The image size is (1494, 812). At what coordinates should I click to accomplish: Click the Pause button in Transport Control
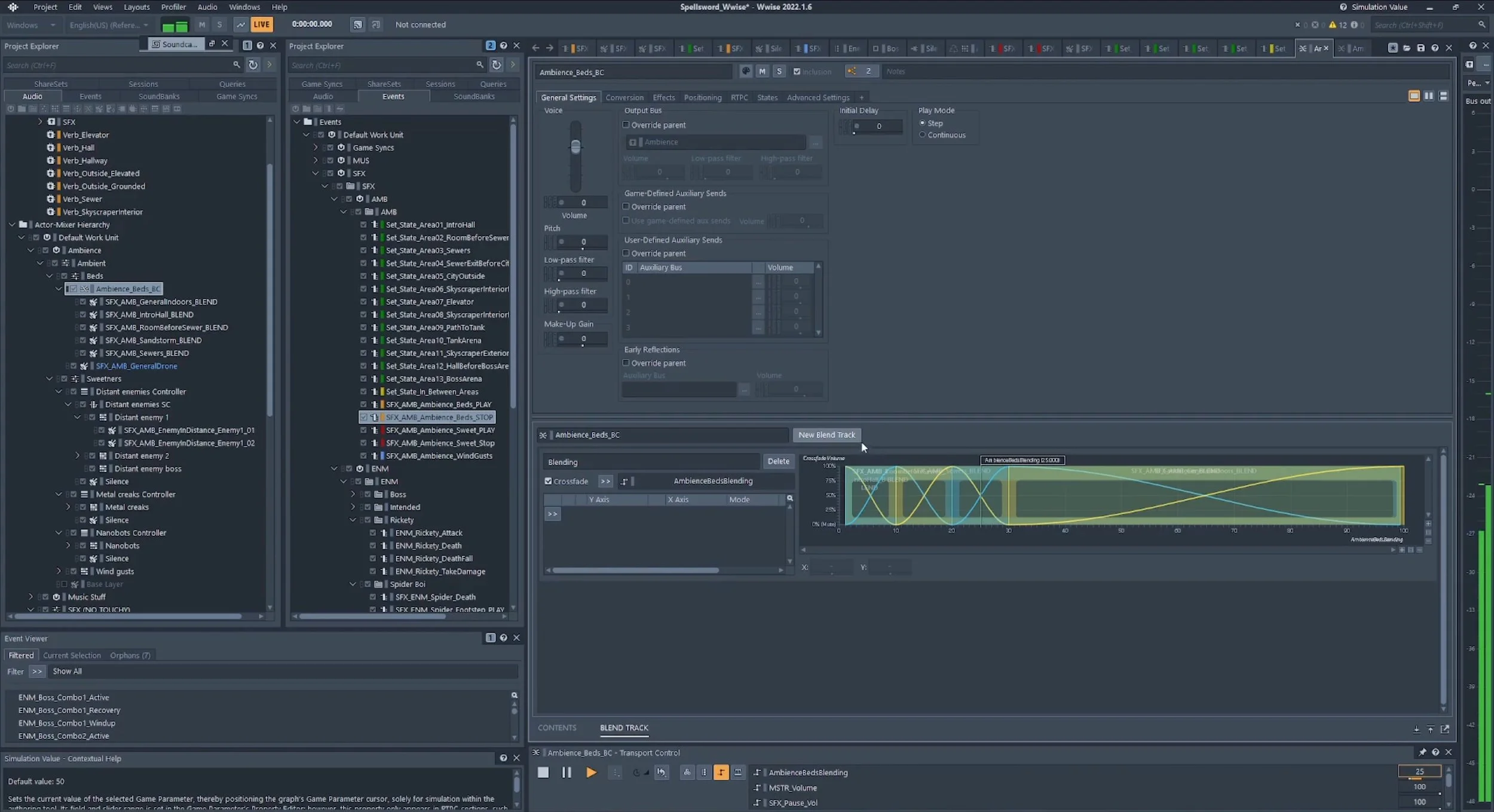[566, 773]
